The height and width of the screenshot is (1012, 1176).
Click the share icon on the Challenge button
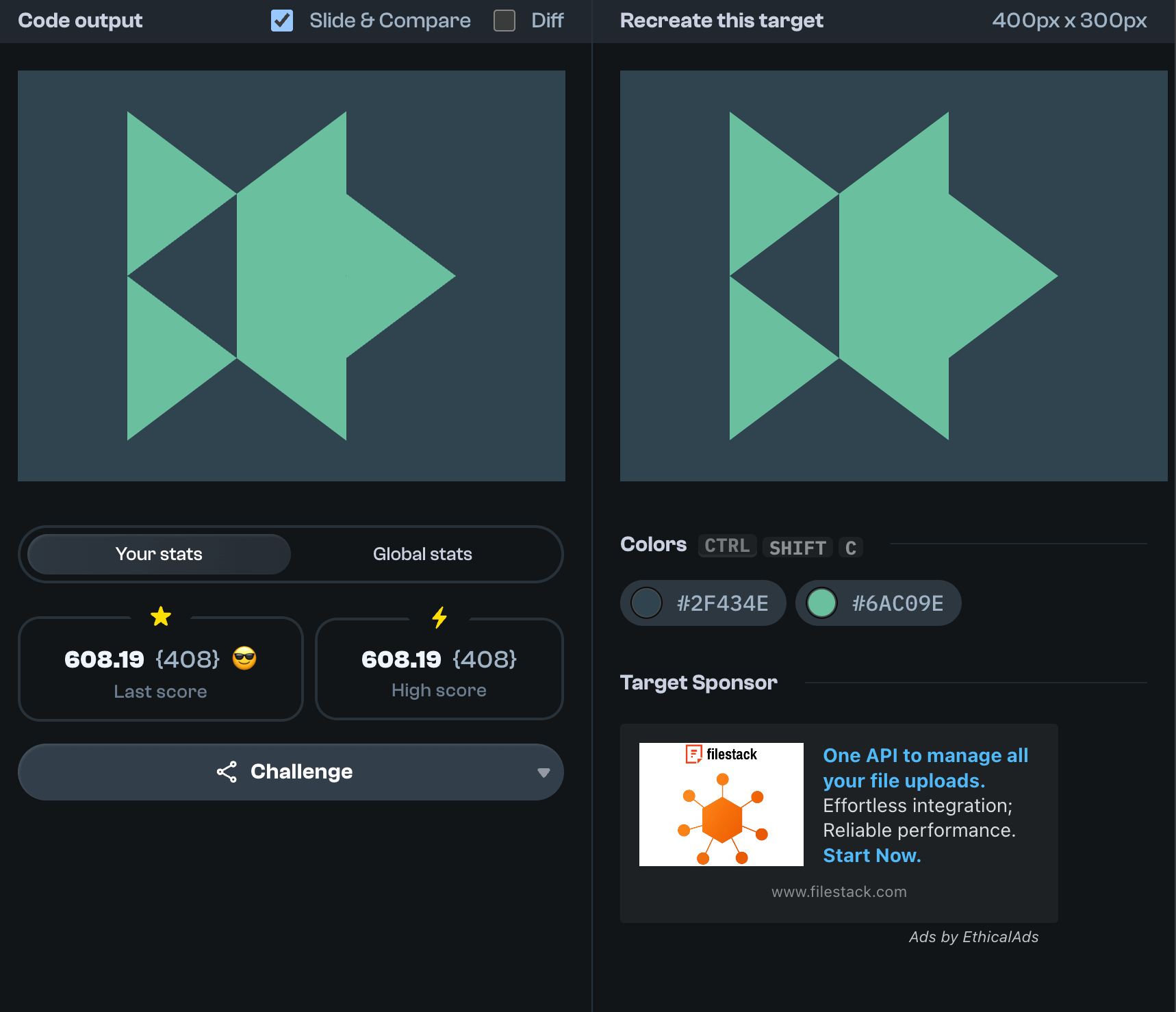coord(227,772)
